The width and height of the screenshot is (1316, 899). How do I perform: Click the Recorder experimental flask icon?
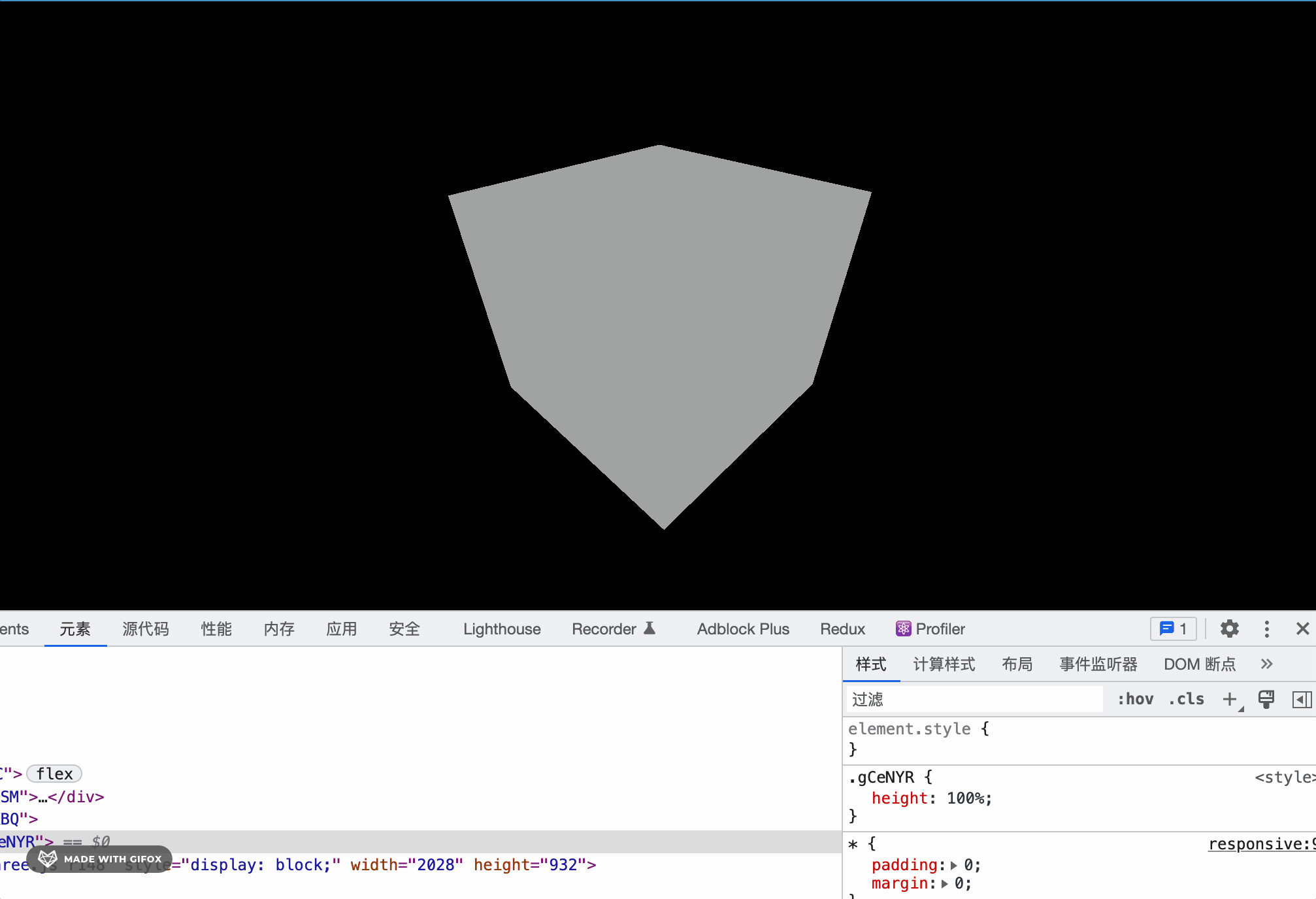[x=649, y=628]
